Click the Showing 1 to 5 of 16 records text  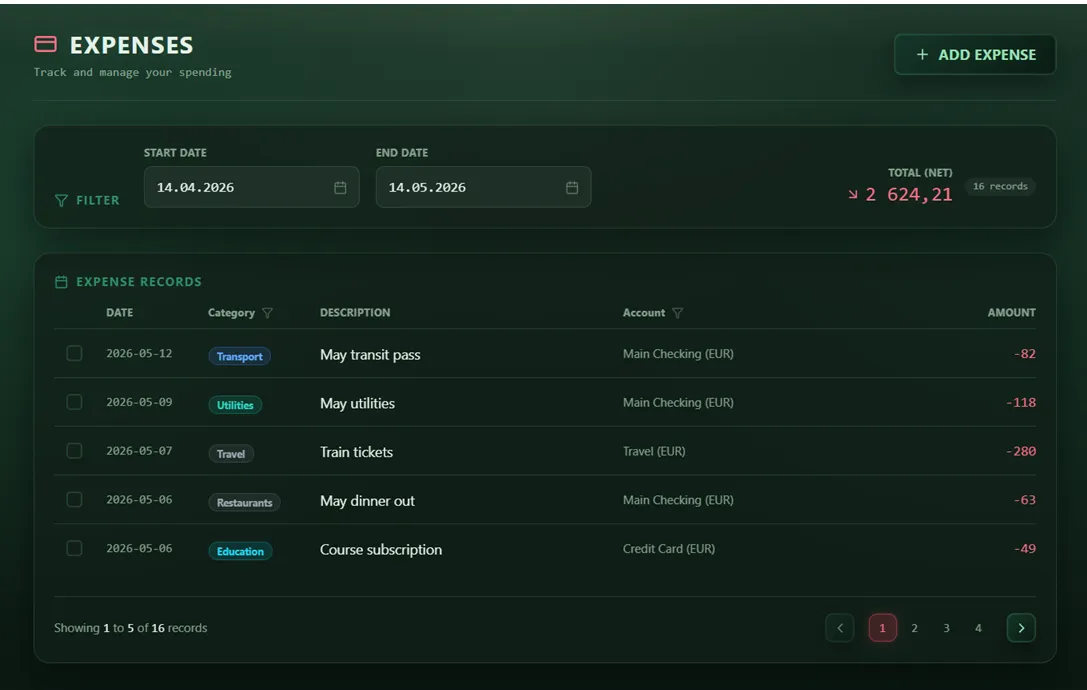(x=130, y=628)
